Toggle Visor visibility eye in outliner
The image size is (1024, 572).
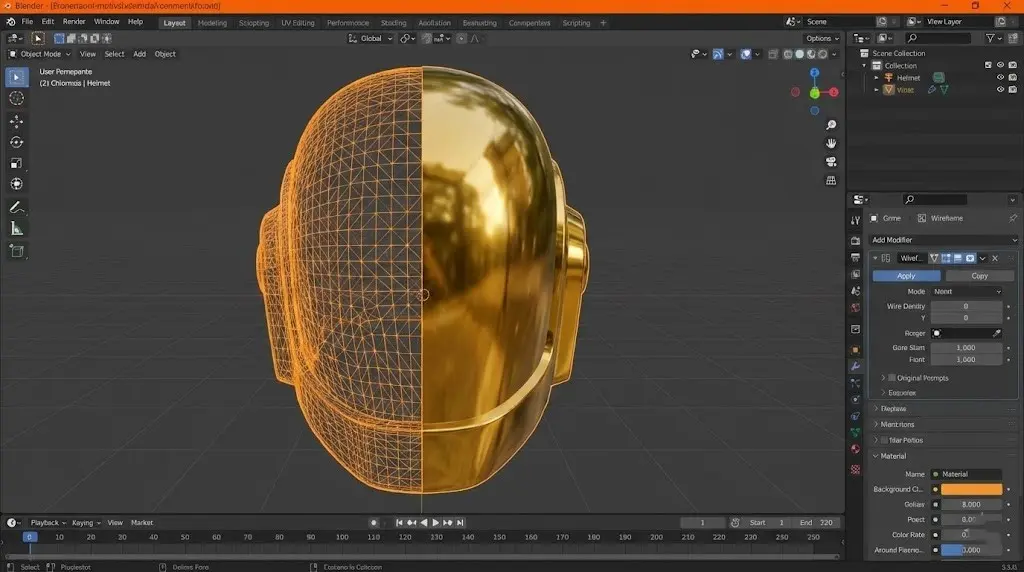click(1000, 89)
